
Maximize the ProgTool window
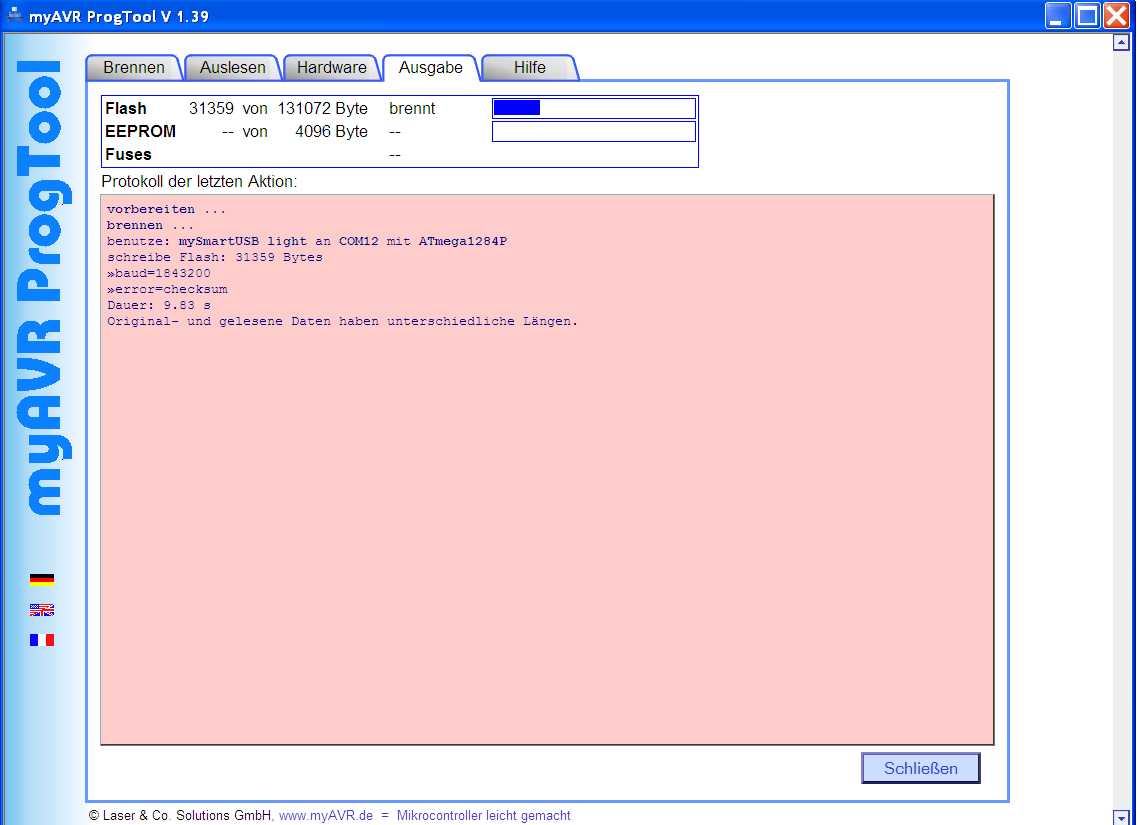tap(1086, 15)
